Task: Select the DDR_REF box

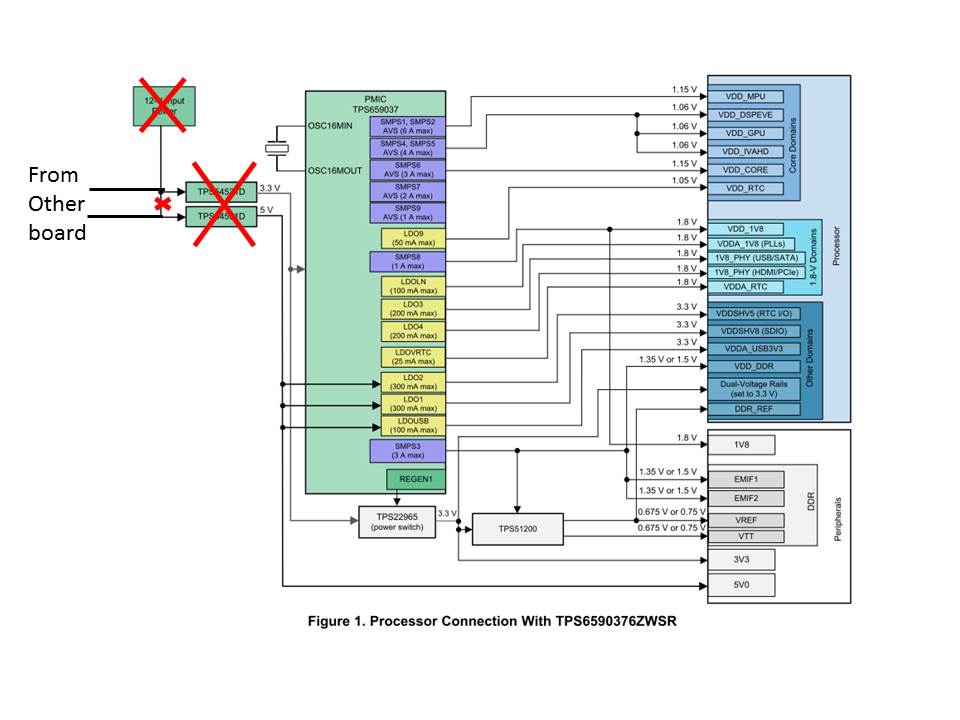Action: coord(754,409)
